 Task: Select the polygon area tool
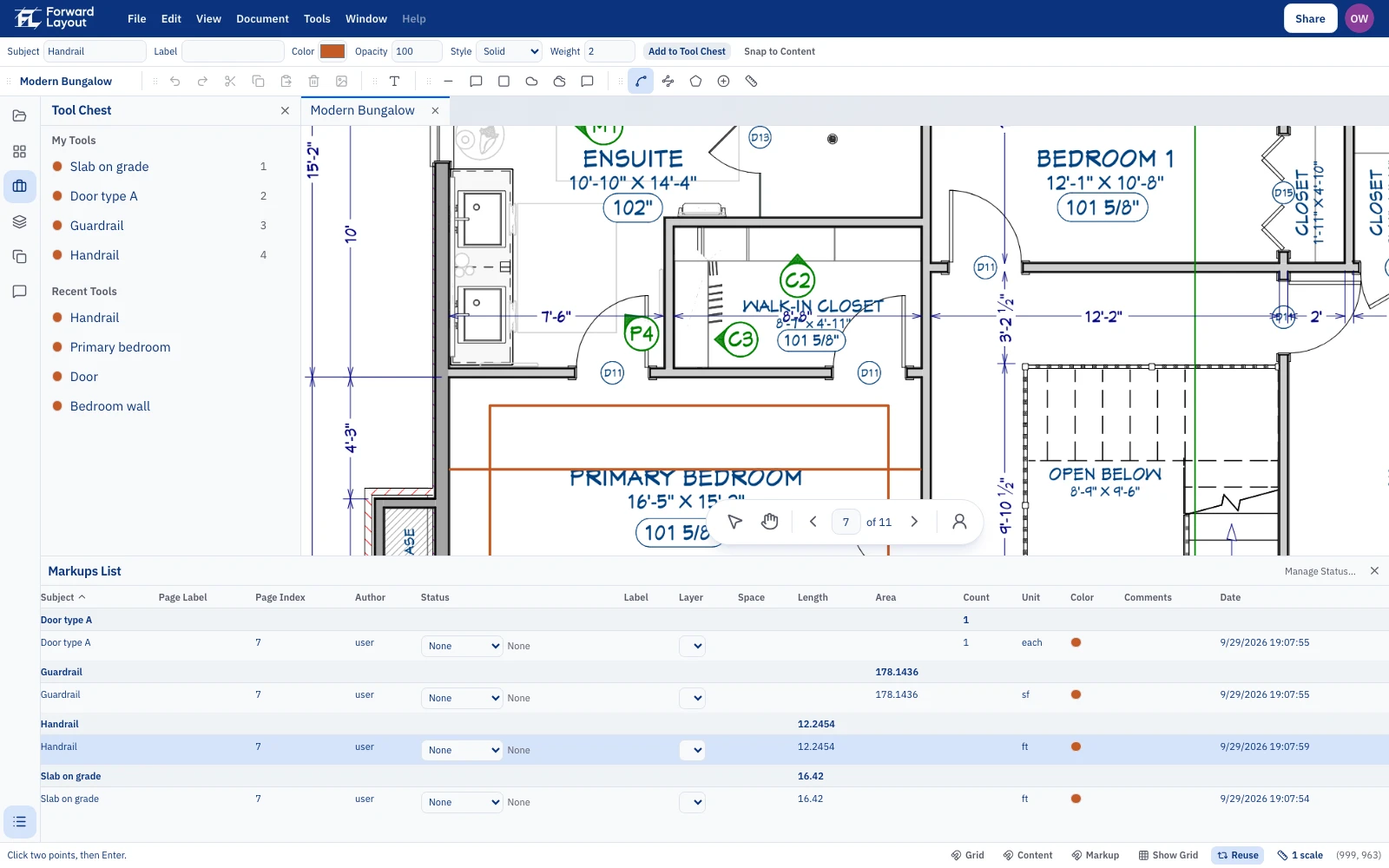coord(695,82)
